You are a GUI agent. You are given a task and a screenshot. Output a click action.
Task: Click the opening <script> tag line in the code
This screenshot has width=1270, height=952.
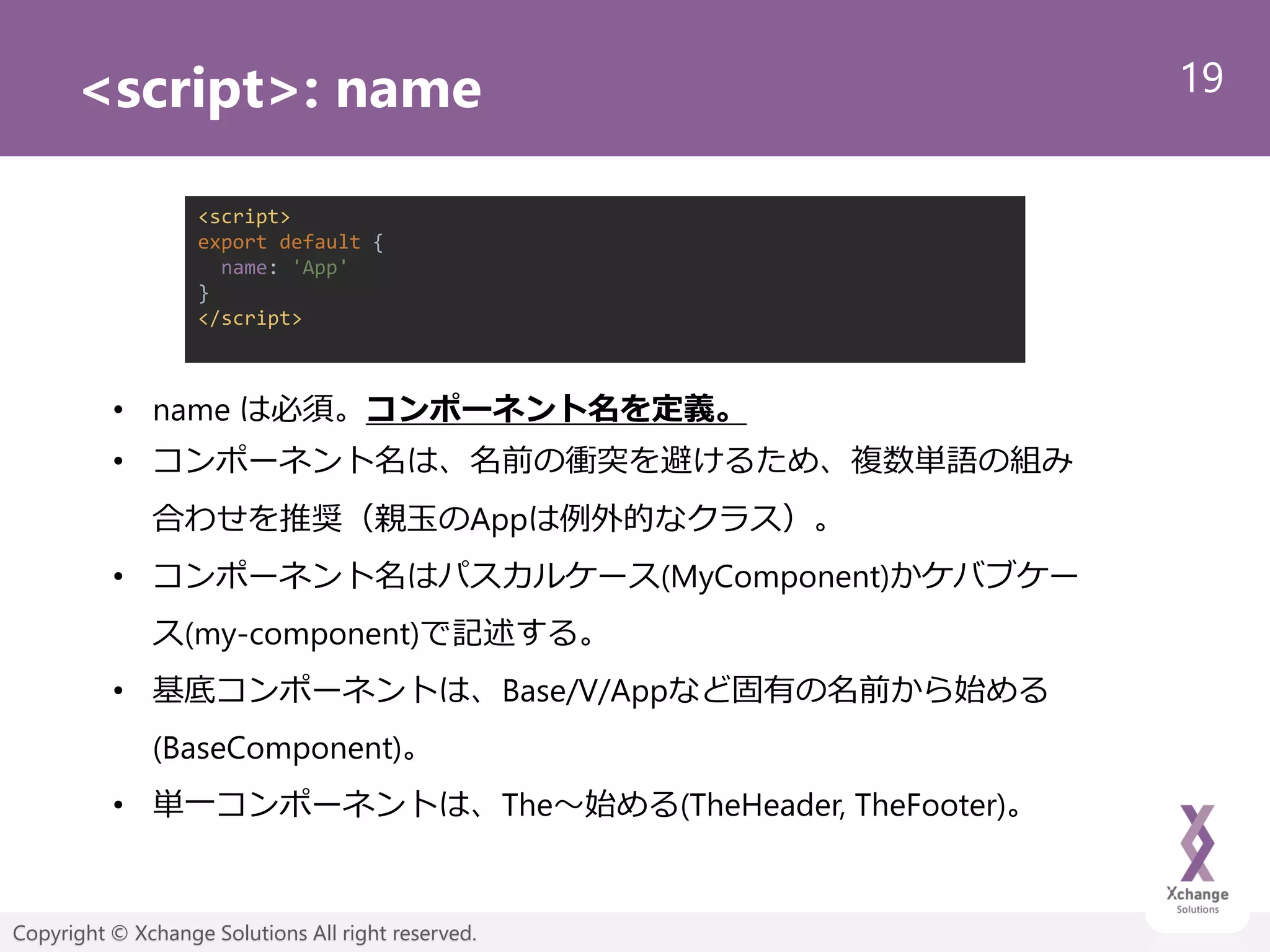pos(244,217)
